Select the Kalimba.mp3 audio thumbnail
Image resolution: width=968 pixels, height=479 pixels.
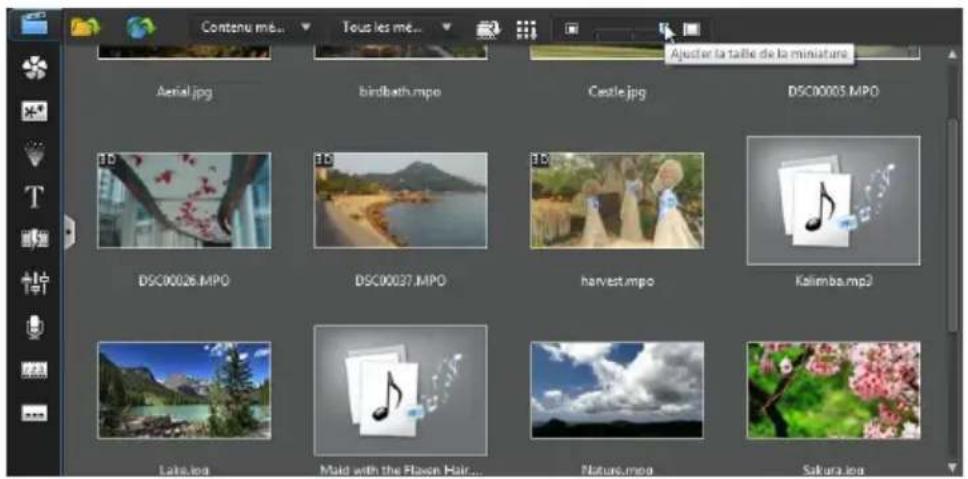point(832,200)
